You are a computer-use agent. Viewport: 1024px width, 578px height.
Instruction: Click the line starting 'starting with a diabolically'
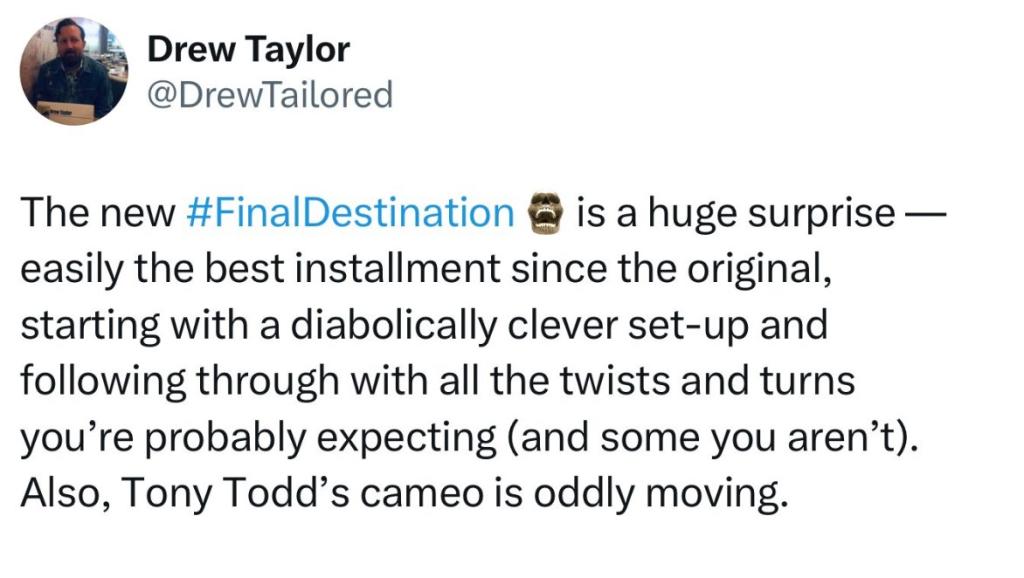pyautogui.click(x=424, y=325)
